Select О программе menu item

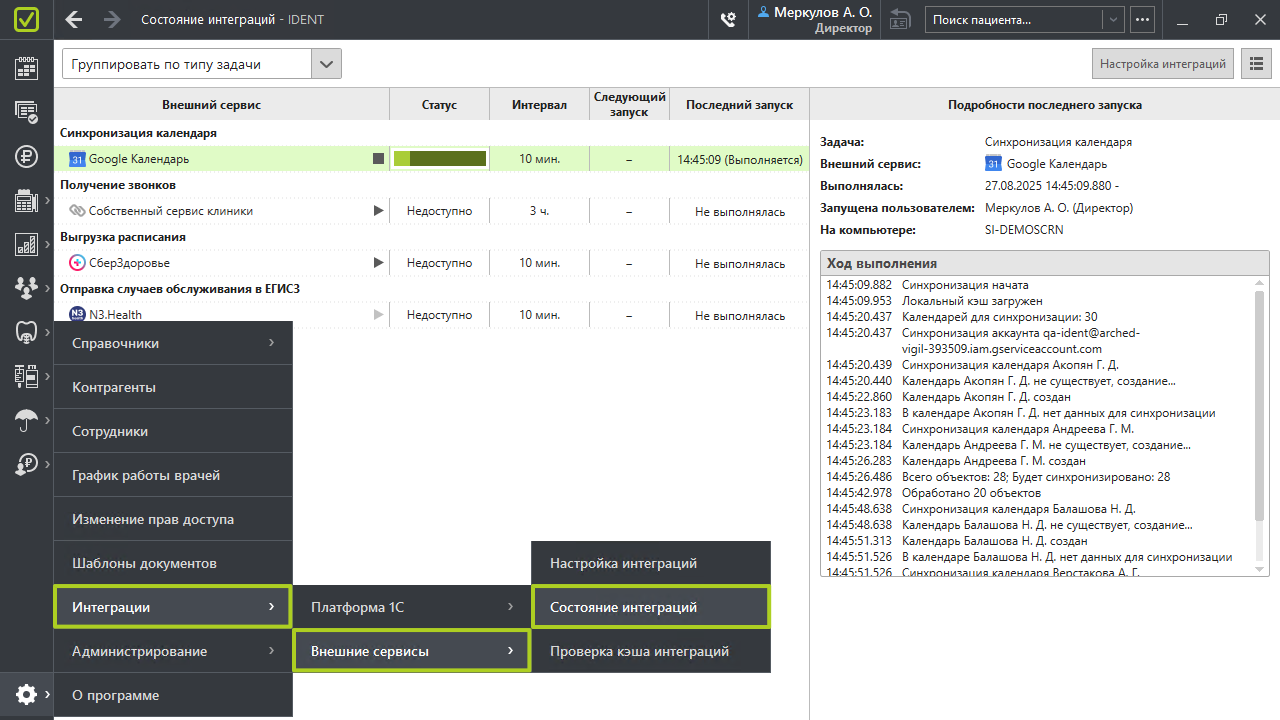click(x=173, y=695)
